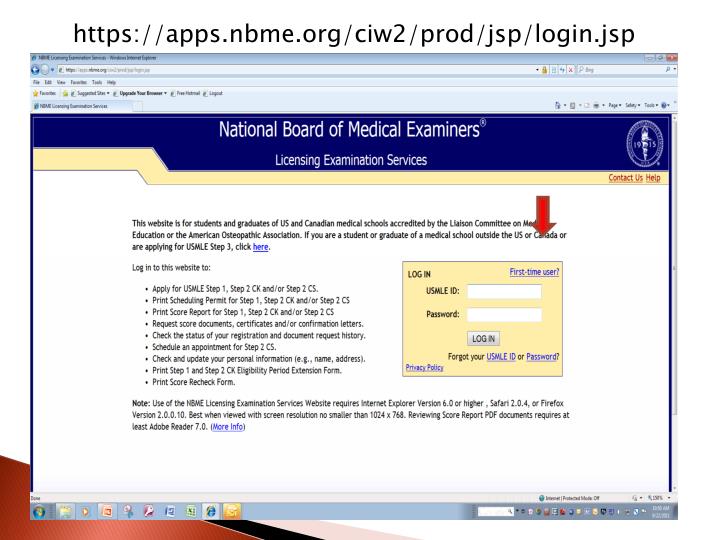Click the forgot USMLE ID link
Screen dimensions: 720x540
[501, 357]
